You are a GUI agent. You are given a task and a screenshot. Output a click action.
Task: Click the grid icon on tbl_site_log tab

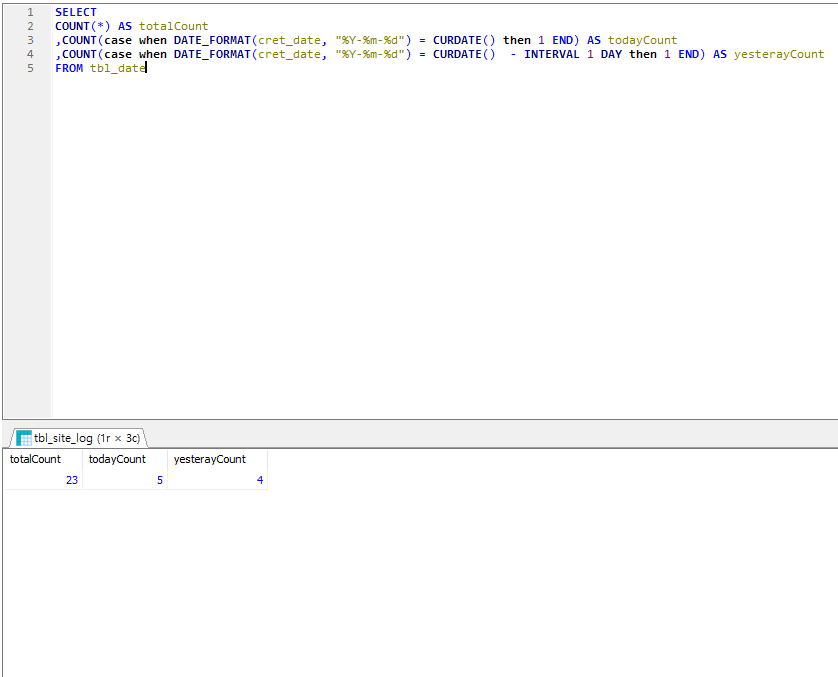pos(24,438)
